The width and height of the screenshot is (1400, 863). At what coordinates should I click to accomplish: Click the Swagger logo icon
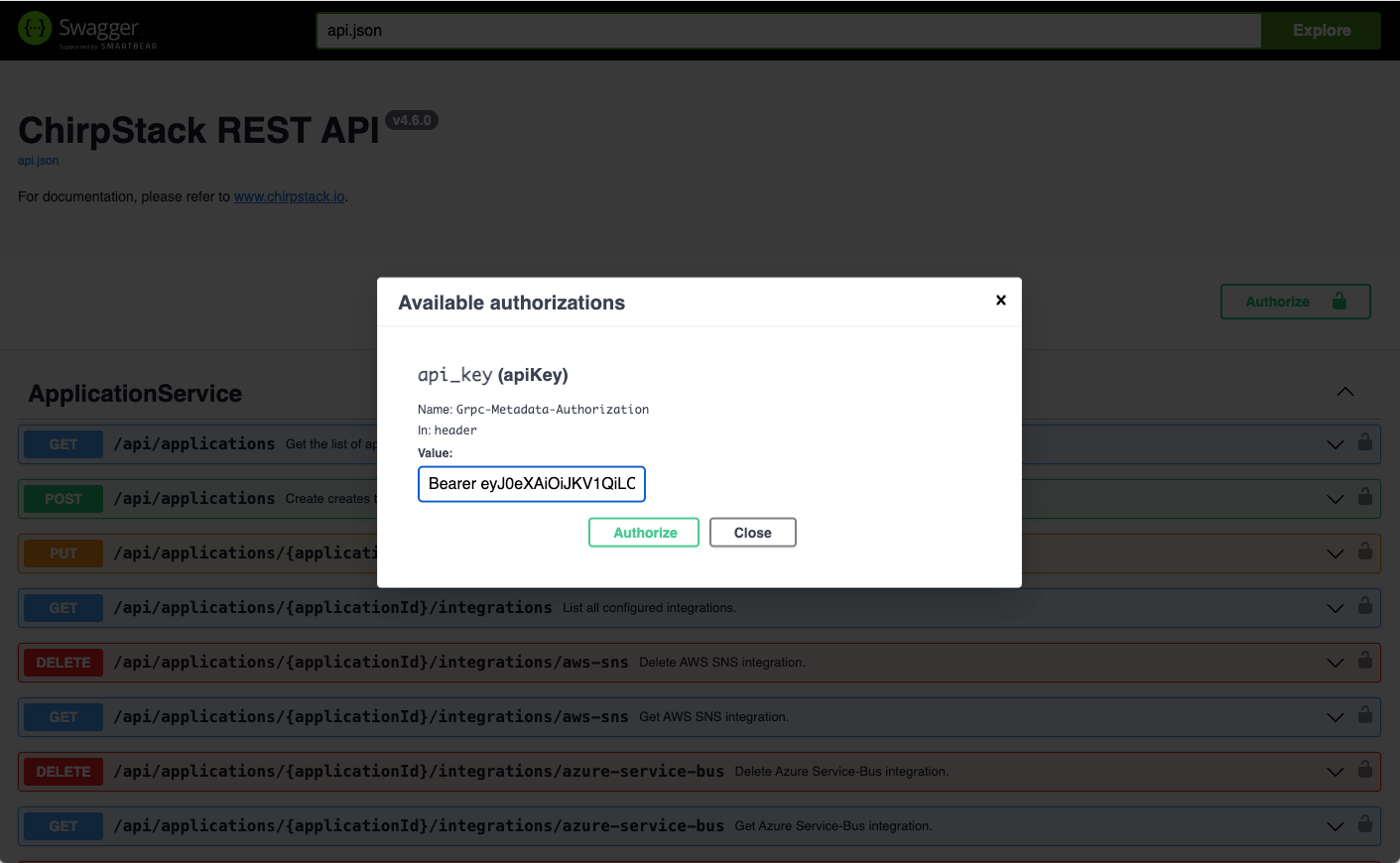pyautogui.click(x=35, y=29)
